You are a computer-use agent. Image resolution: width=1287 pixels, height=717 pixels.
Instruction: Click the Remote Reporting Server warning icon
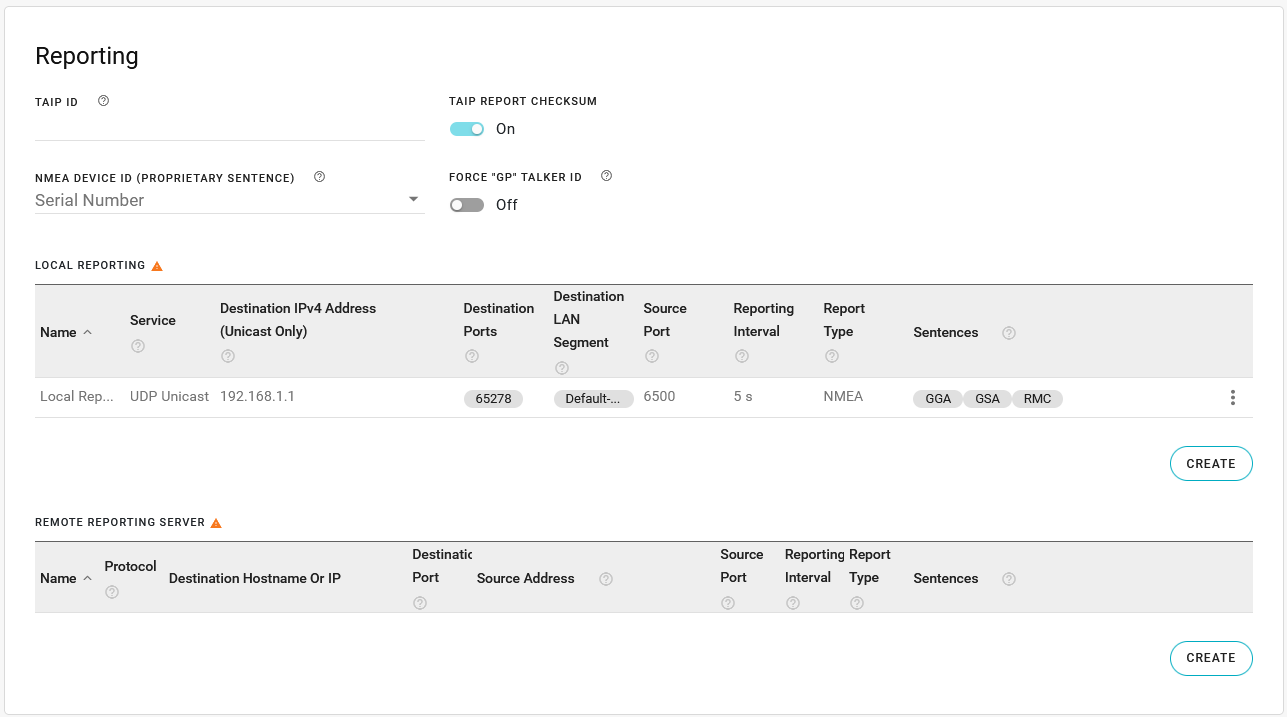point(216,523)
